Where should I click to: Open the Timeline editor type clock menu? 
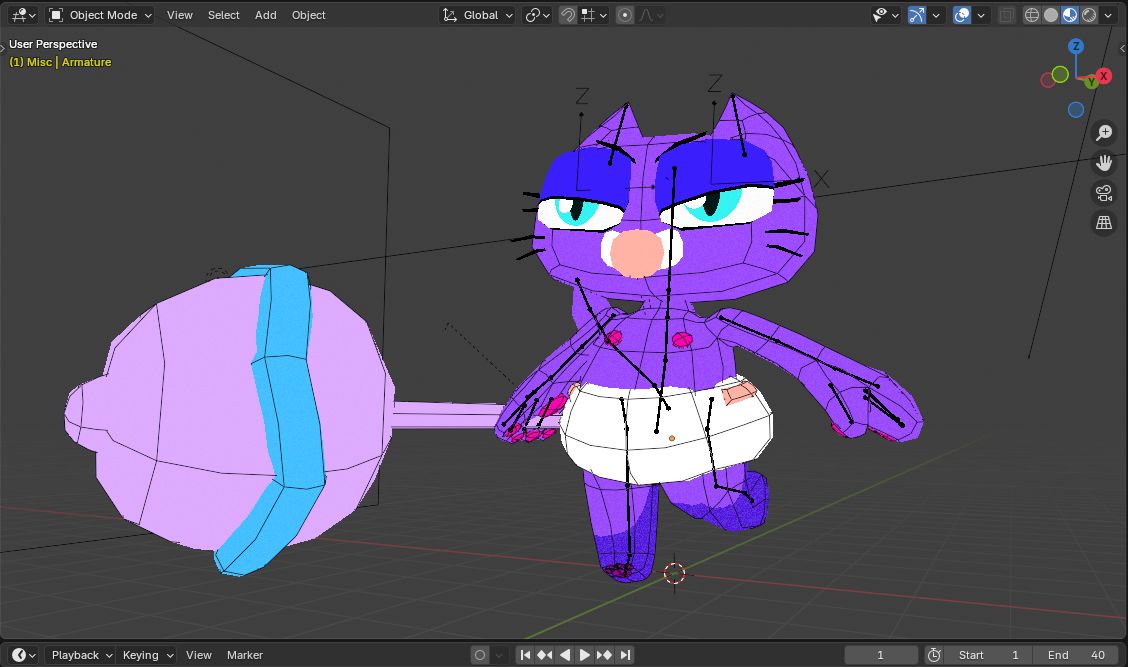click(23, 655)
